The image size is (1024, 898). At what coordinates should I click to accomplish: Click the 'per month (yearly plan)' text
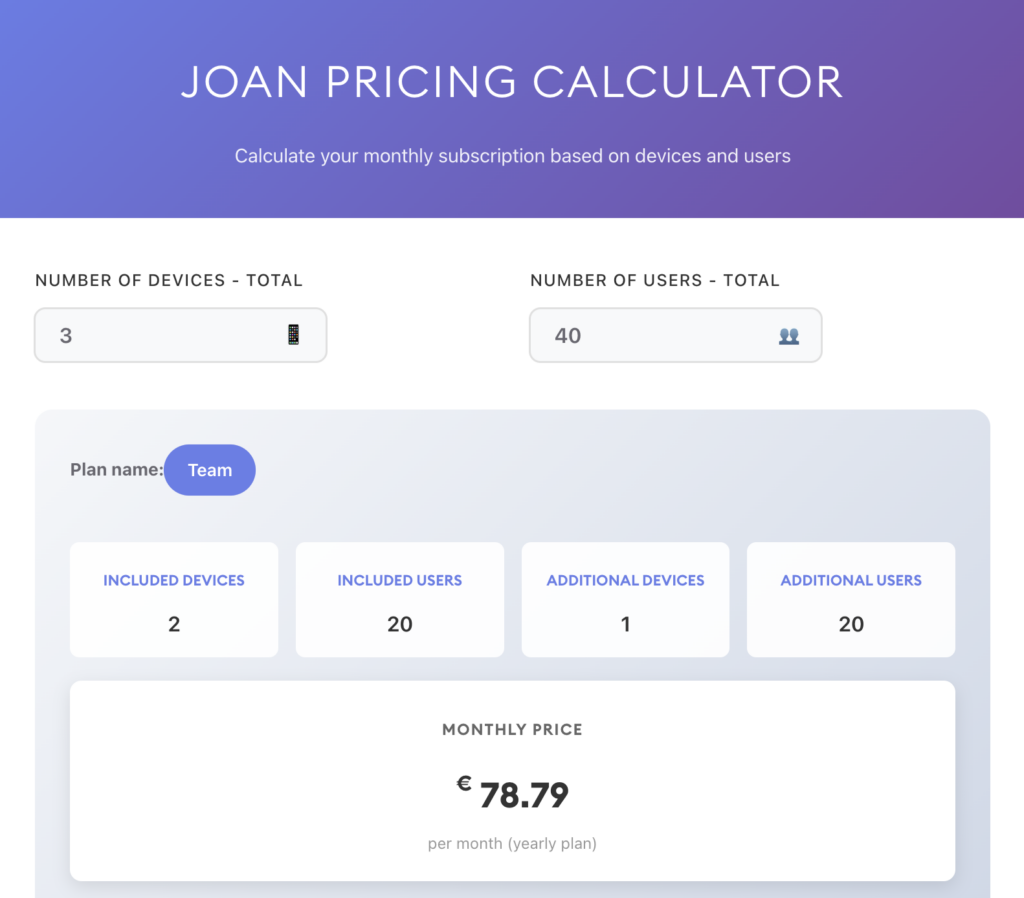click(x=512, y=843)
